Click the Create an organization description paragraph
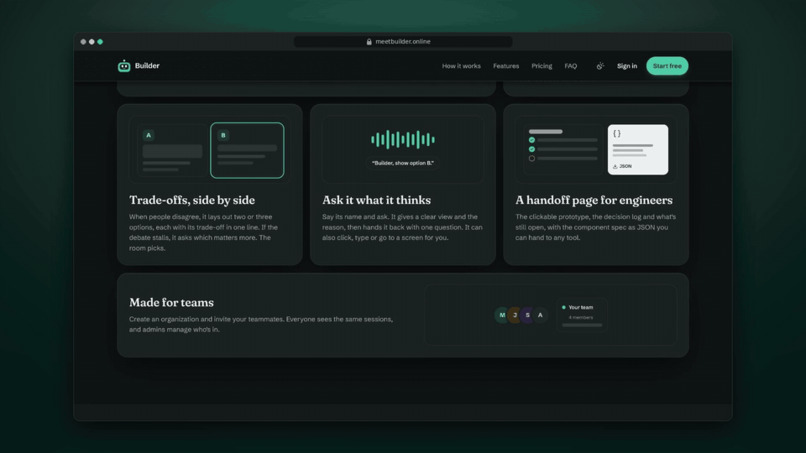Screen dimensions: 806x453 coord(261,324)
